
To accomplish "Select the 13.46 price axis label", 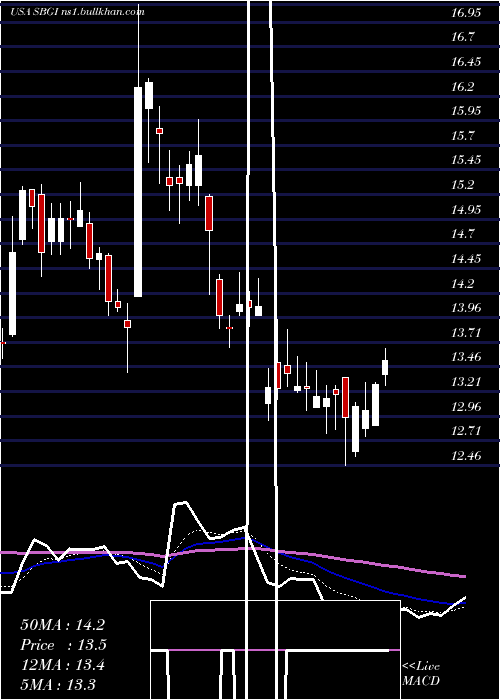I will tap(466, 357).
